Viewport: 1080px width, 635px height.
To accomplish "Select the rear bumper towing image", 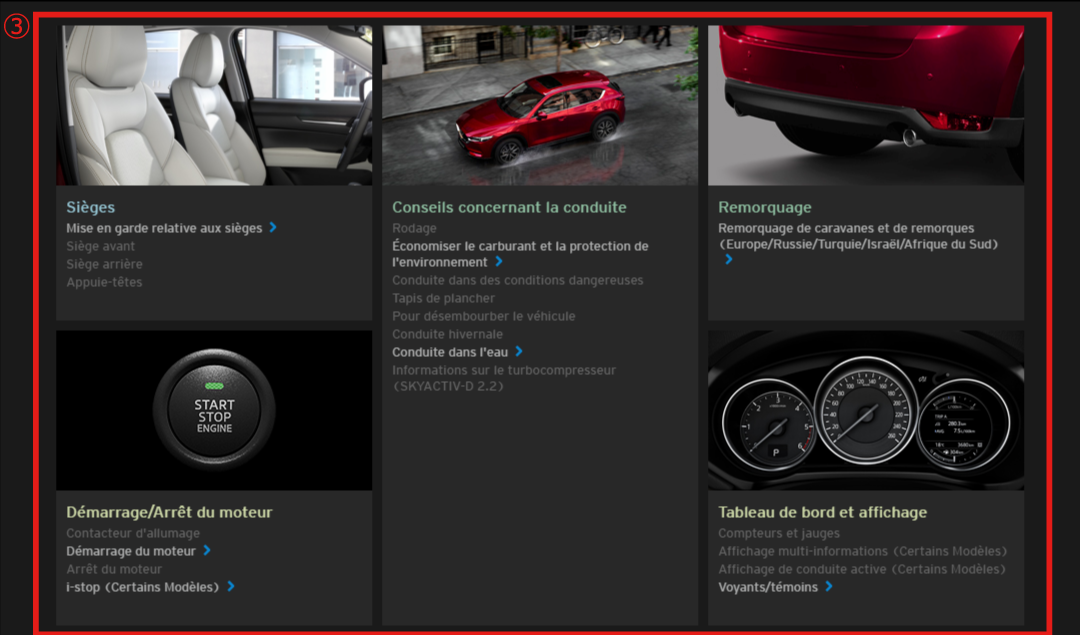I will [866, 105].
